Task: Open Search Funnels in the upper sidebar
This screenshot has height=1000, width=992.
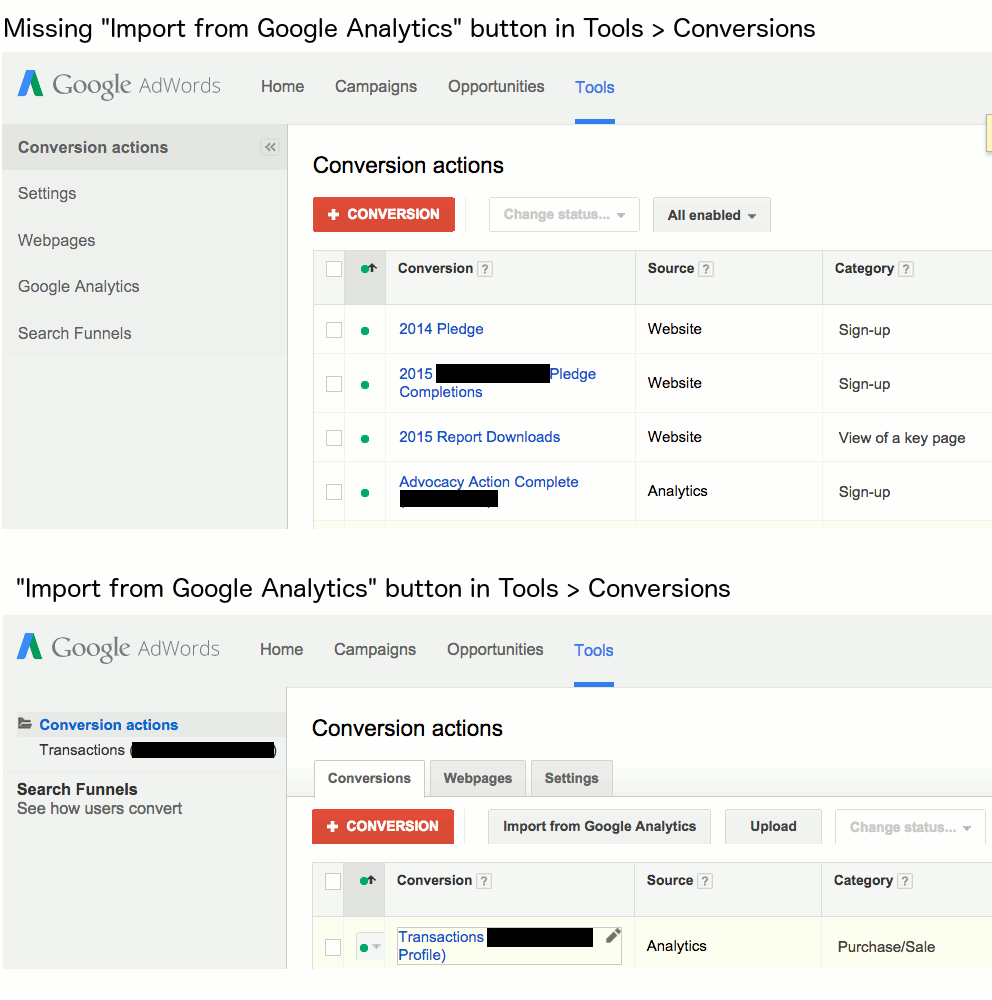Action: [75, 334]
